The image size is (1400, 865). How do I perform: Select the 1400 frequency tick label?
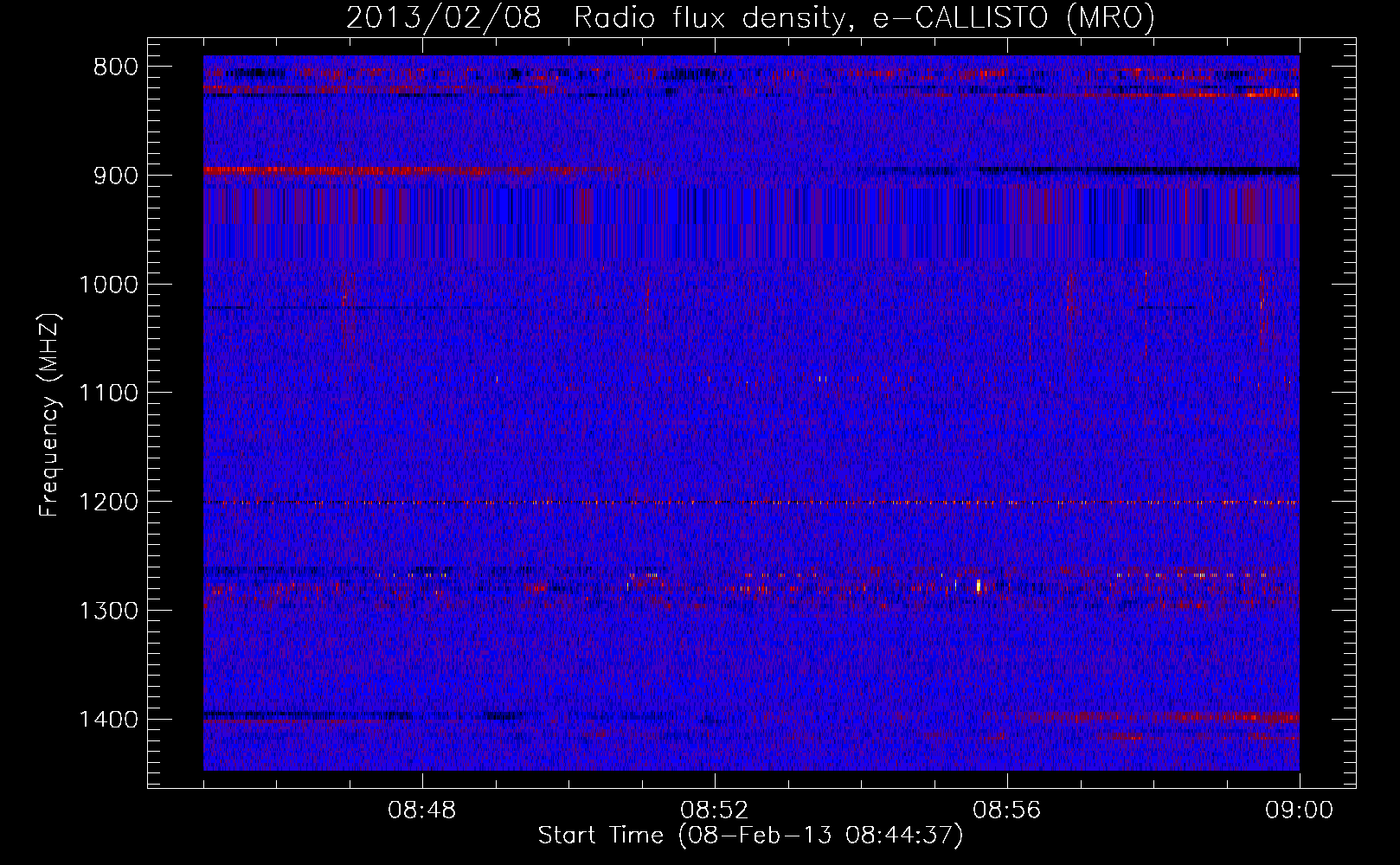pyautogui.click(x=108, y=720)
